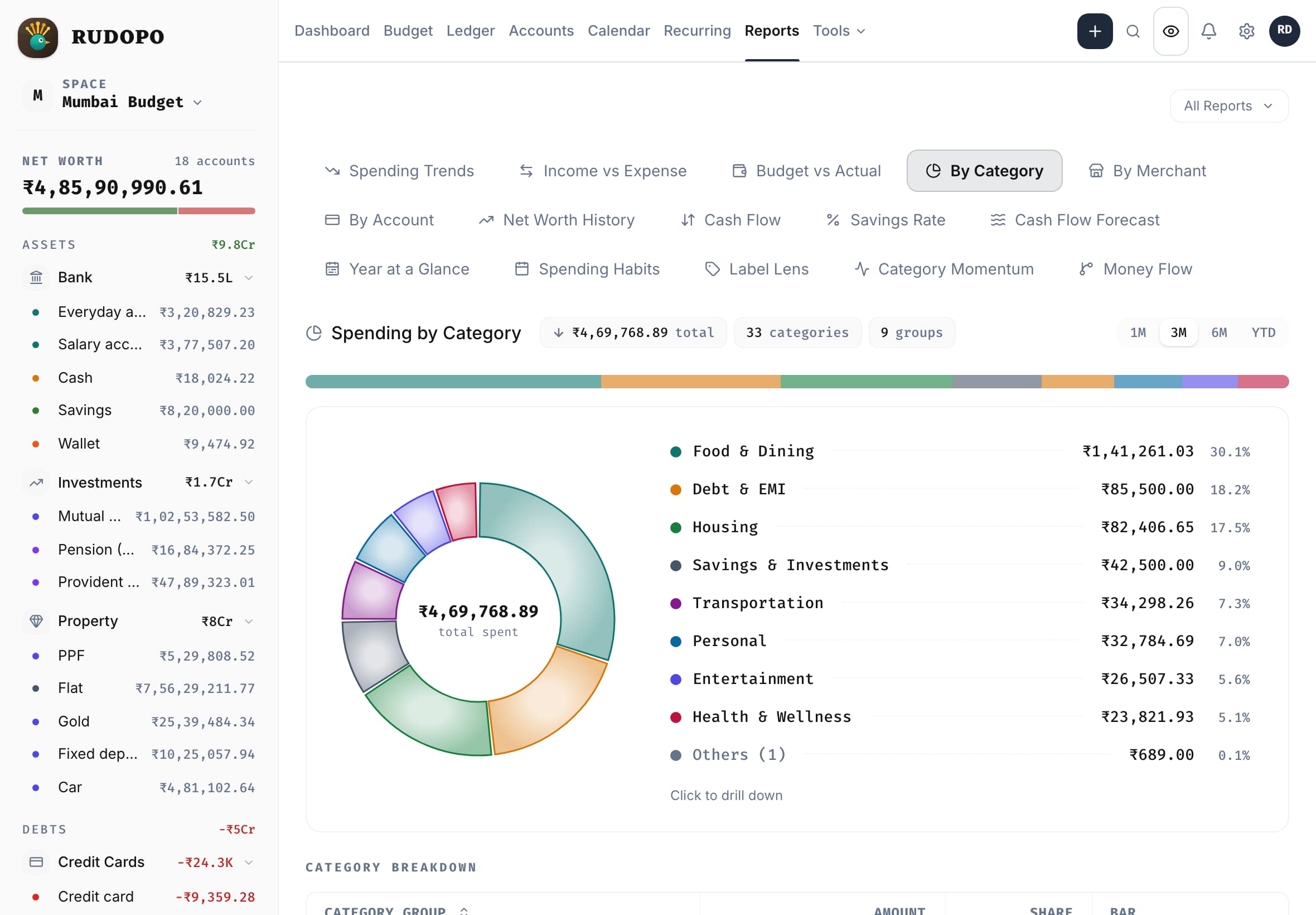The image size is (1316, 915).
Task: Open the RD user avatar menu
Action: pyautogui.click(x=1284, y=31)
